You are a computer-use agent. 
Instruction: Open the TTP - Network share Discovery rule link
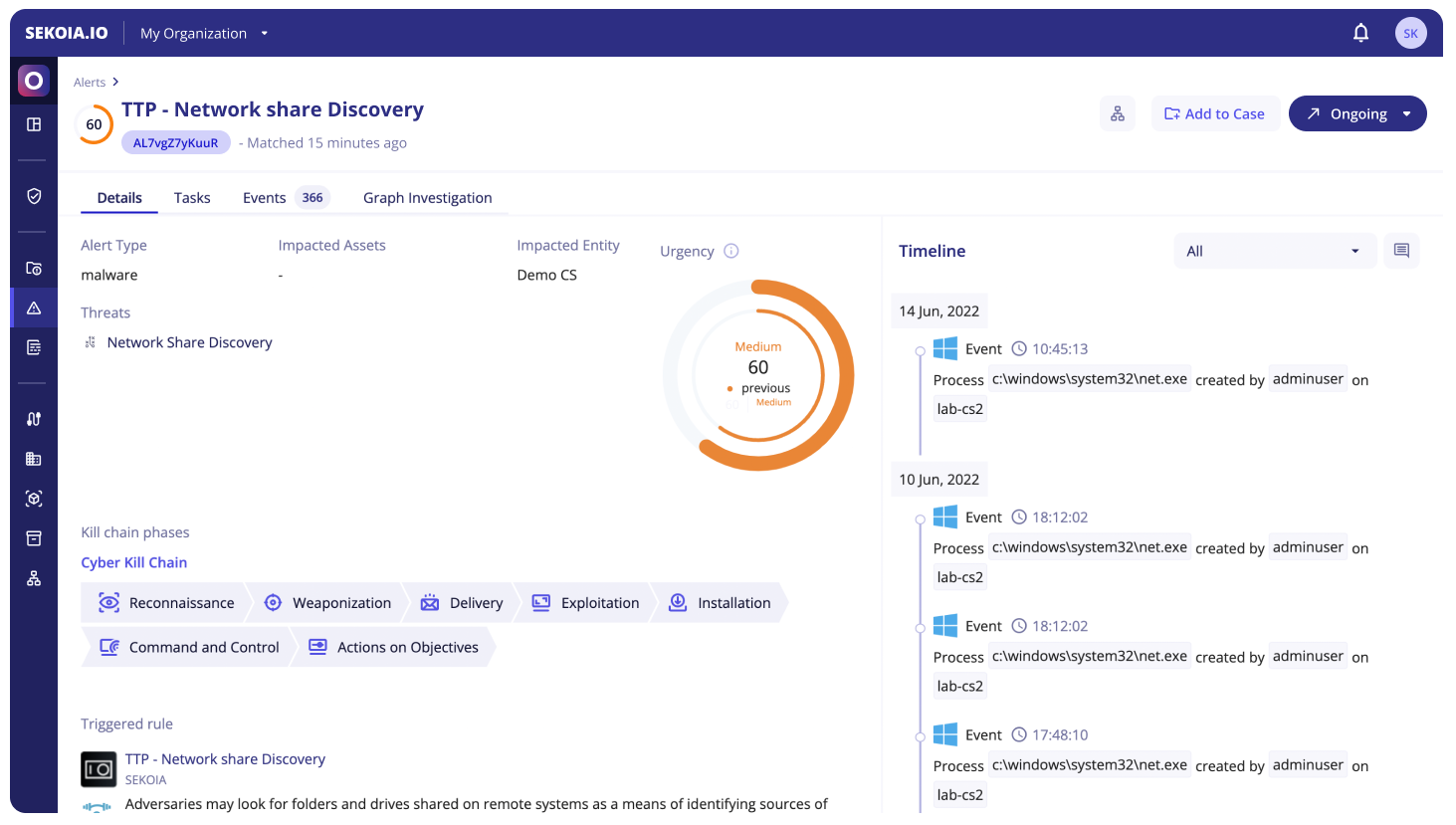[x=225, y=759]
